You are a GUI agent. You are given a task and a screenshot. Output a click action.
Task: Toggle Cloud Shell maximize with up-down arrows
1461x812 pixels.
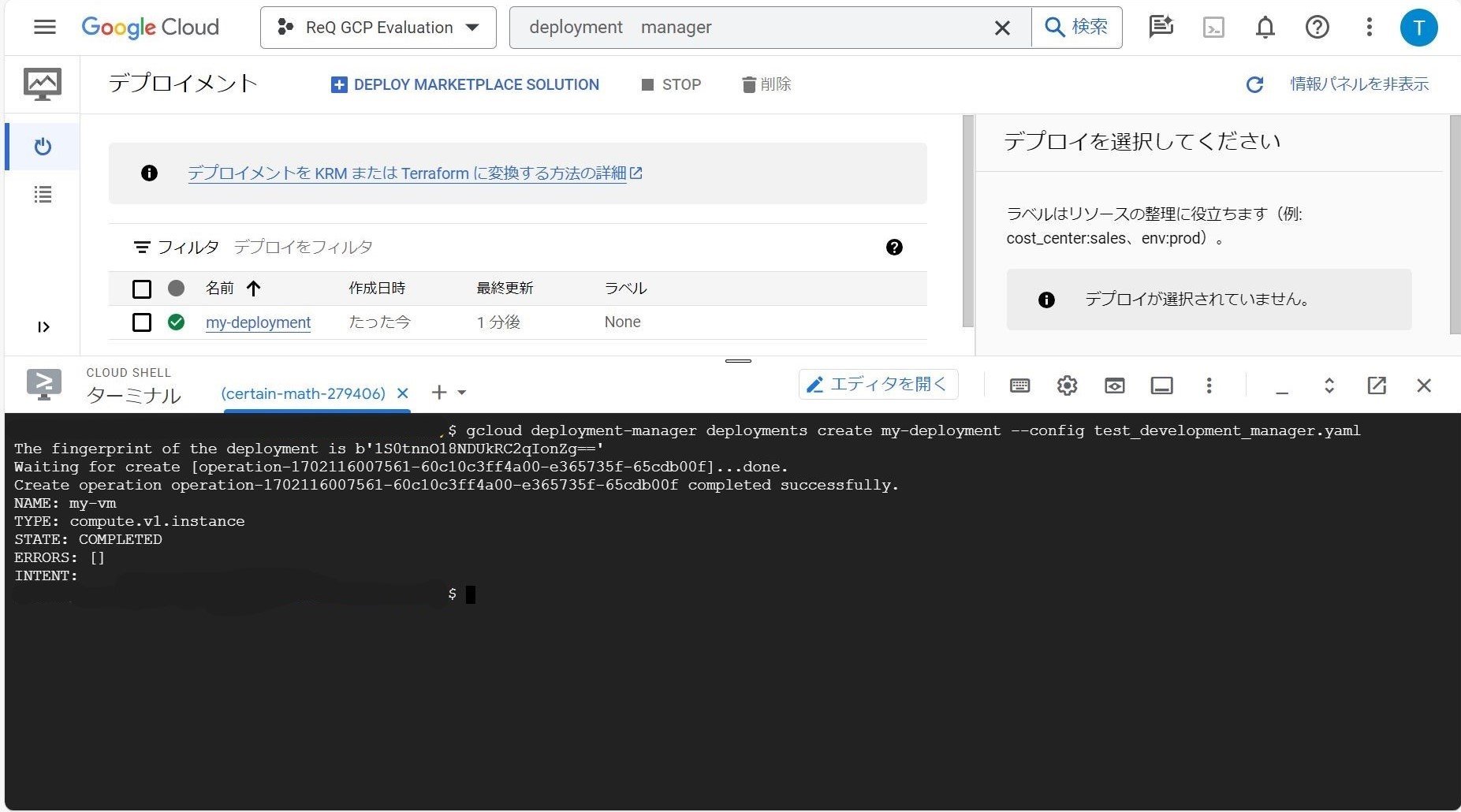1329,386
